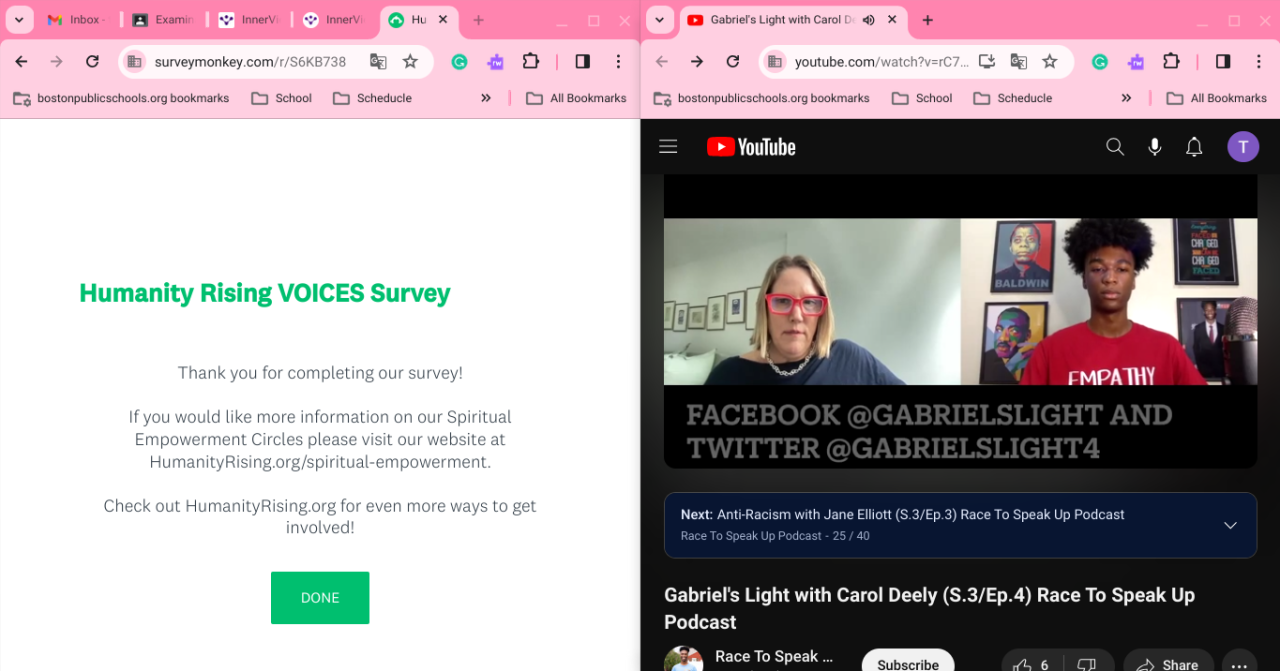Screen dimensions: 1280x671
Task: Click translate icon in SurveyMonkey address bar
Action: [x=378, y=62]
